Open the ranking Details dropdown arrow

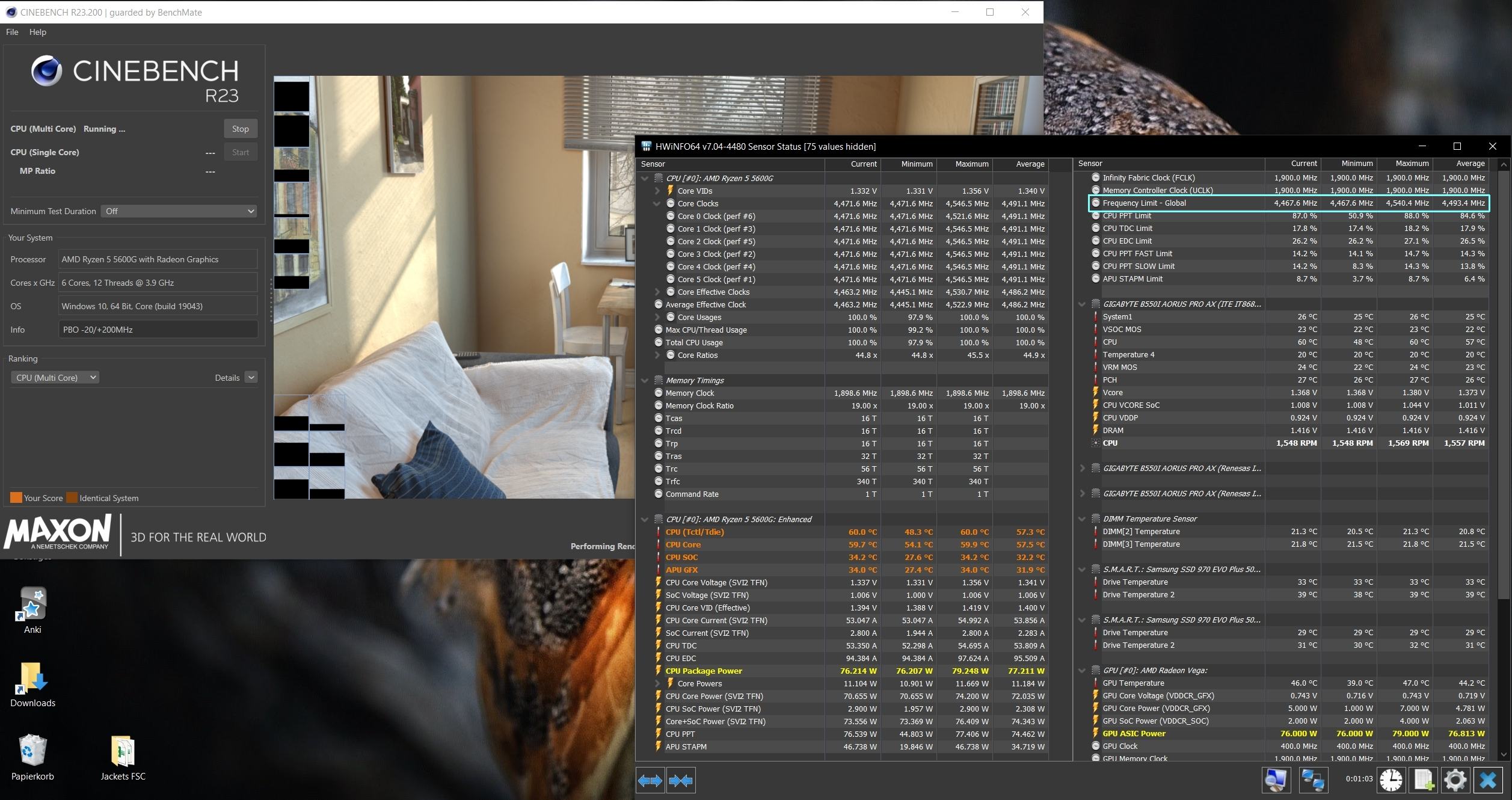251,378
